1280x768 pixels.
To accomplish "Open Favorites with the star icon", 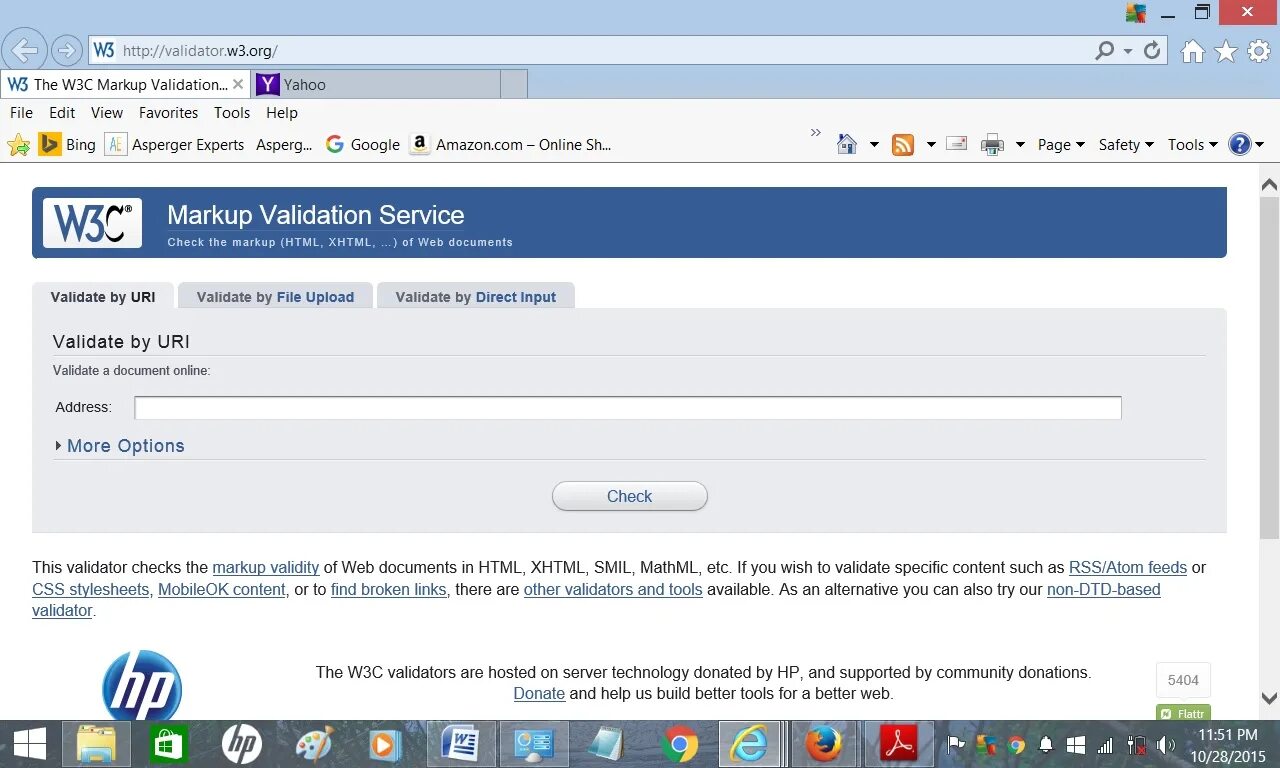I will point(1226,52).
